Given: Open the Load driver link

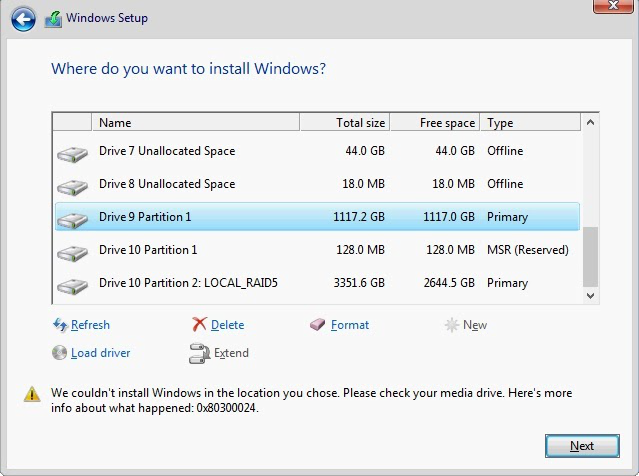Looking at the screenshot, I should (100, 353).
